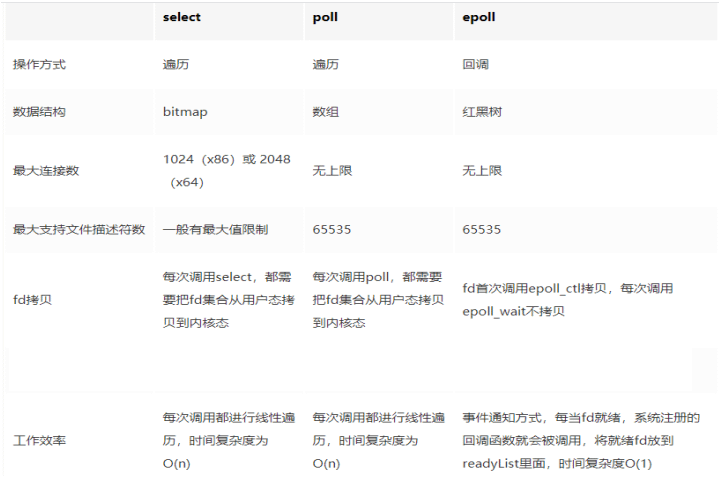The height and width of the screenshot is (482, 719).
Task: Click the 'epoll' column header
Action: coord(478,18)
